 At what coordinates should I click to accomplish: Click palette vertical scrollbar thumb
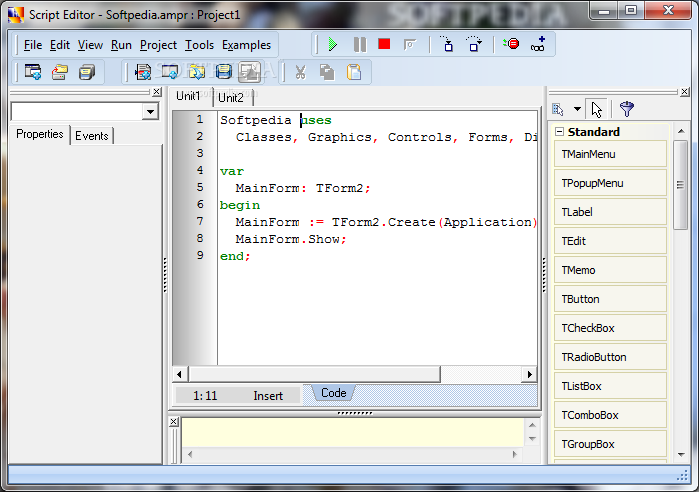[680, 184]
